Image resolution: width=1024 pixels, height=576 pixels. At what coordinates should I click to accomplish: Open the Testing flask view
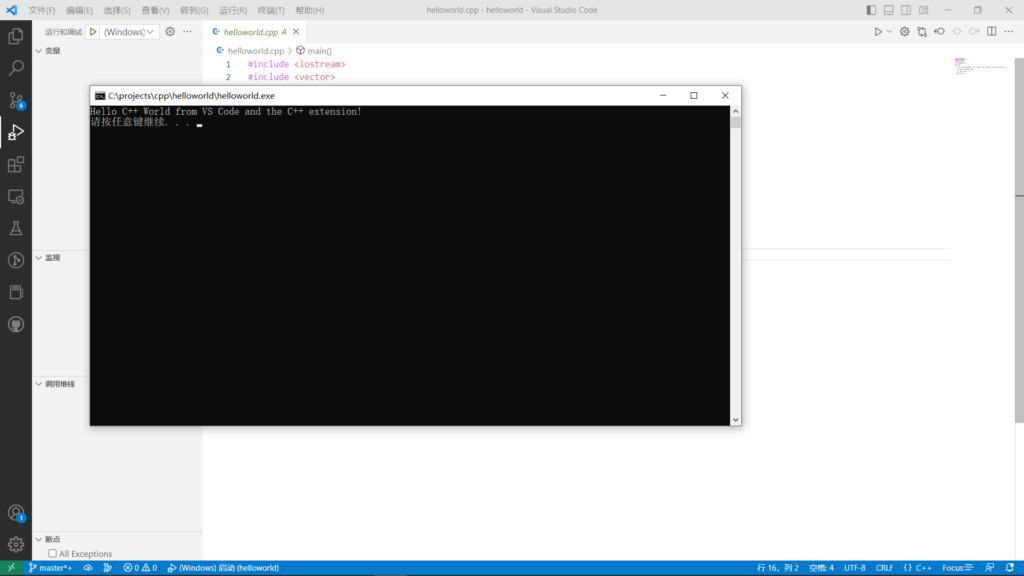(16, 229)
